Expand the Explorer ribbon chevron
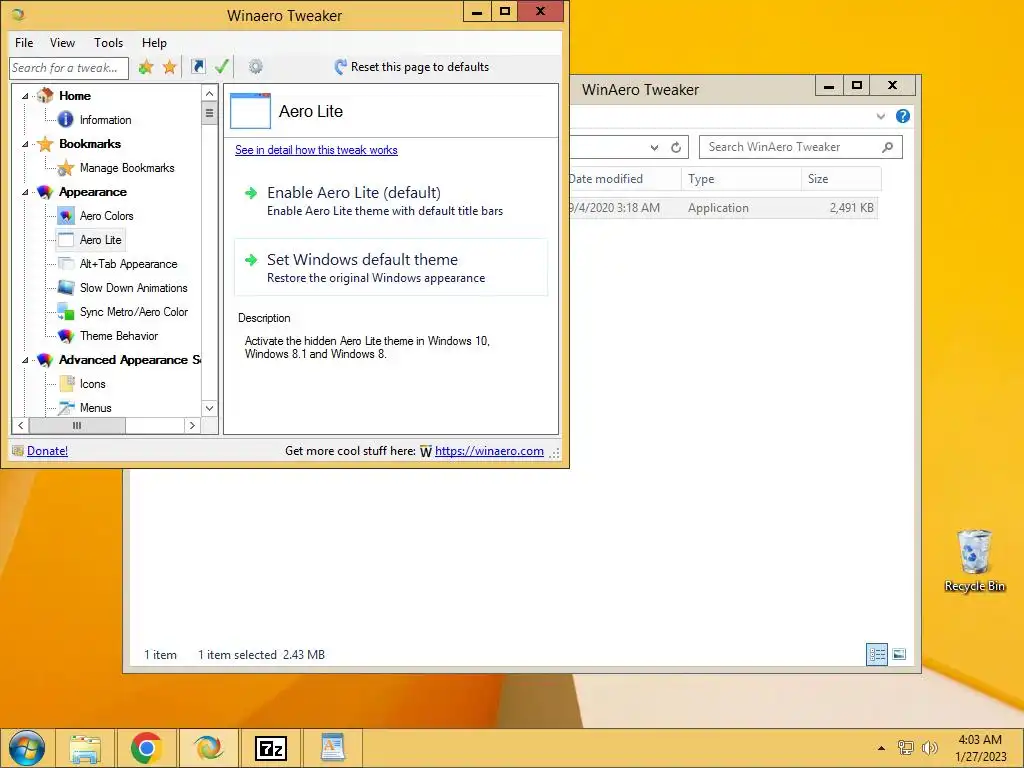This screenshot has height=768, width=1024. 881,116
